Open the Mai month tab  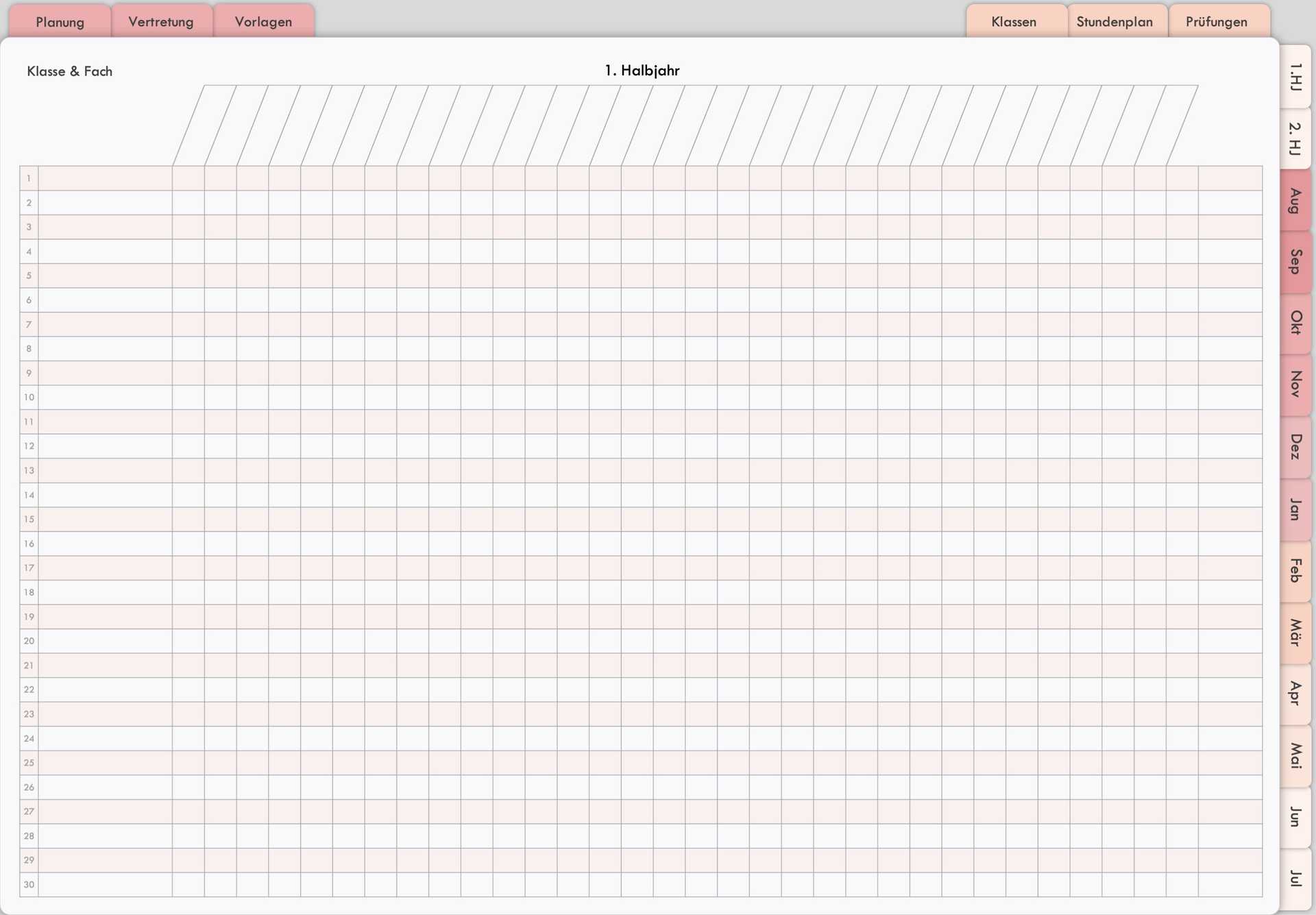coord(1295,755)
